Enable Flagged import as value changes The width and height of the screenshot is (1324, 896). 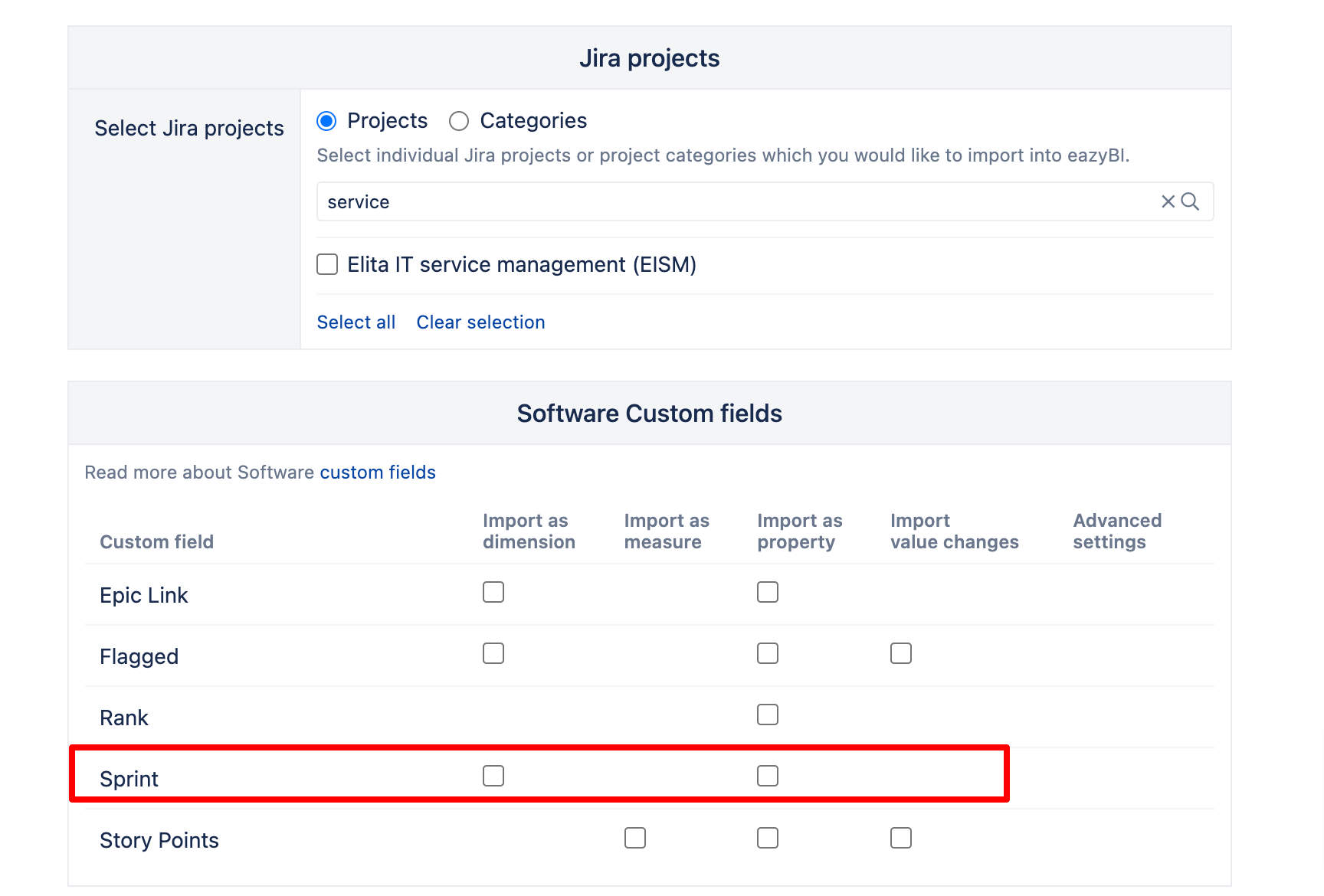click(x=900, y=653)
